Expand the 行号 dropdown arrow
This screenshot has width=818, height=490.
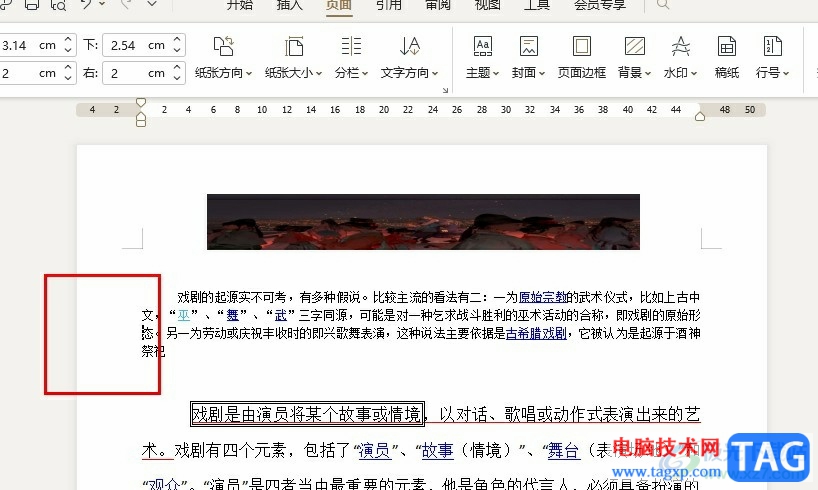[786, 74]
